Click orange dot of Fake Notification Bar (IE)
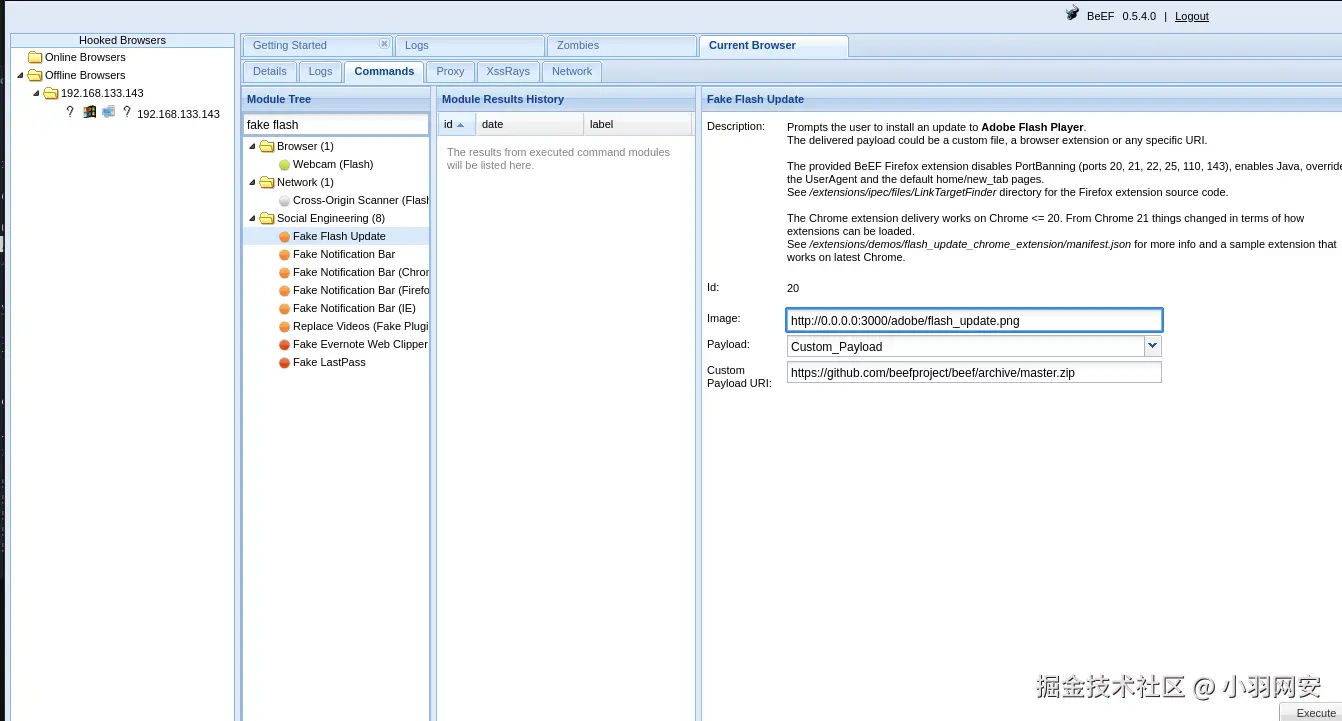The height and width of the screenshot is (721, 1342). [284, 308]
